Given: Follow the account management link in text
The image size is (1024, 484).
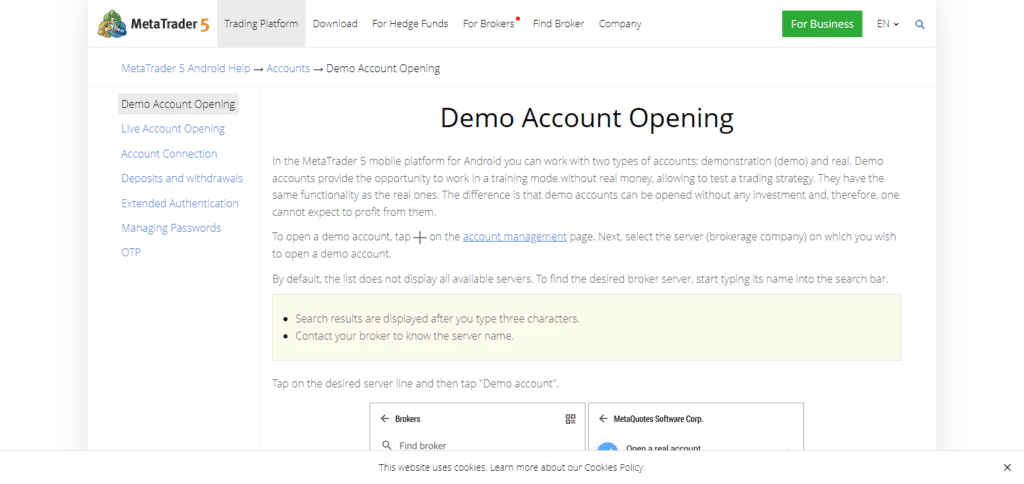Looking at the screenshot, I should [515, 236].
